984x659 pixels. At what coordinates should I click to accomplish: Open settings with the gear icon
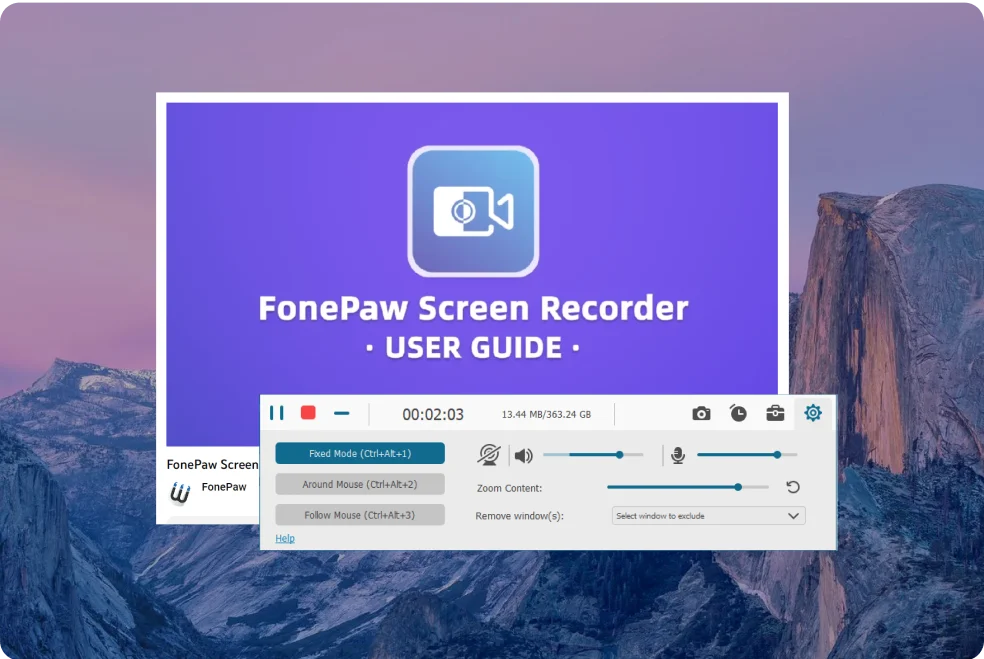(x=813, y=413)
